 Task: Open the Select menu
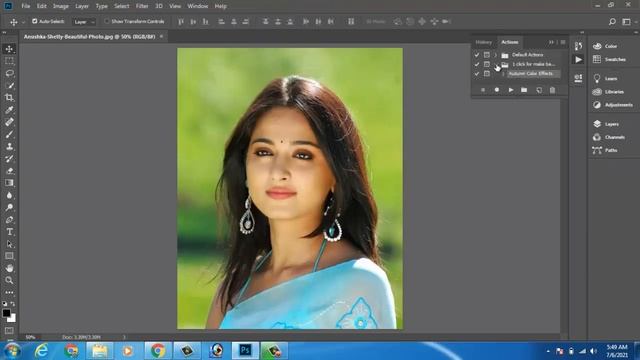coord(122,6)
